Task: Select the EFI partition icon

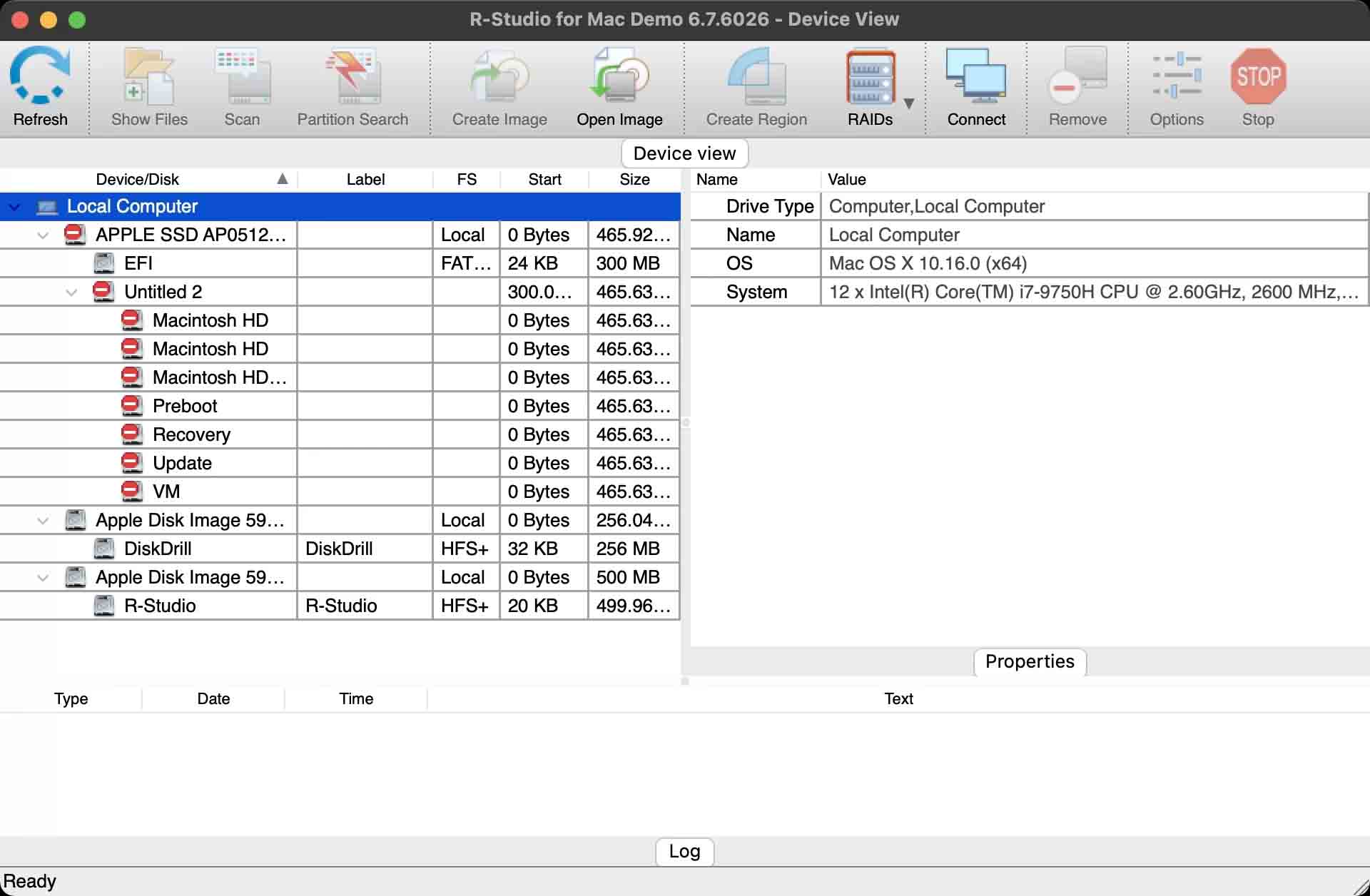Action: tap(104, 263)
